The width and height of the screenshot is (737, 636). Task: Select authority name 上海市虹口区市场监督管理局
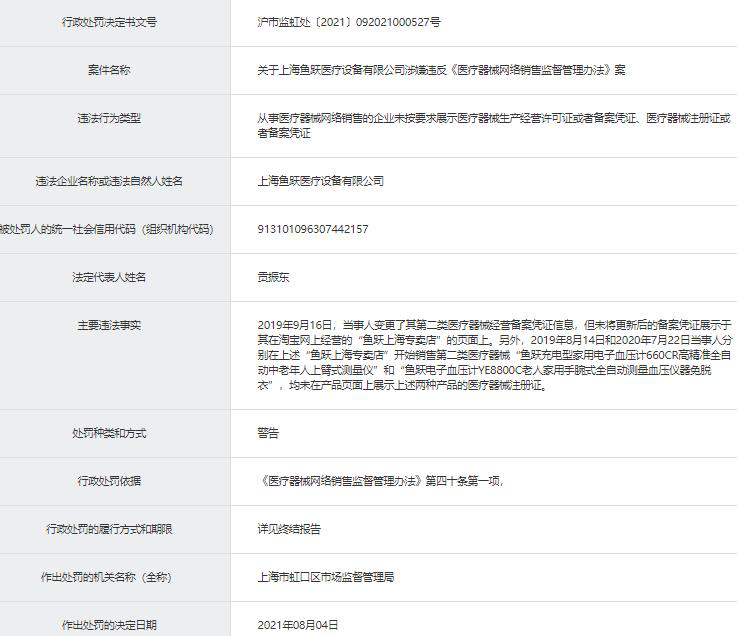click(x=326, y=577)
